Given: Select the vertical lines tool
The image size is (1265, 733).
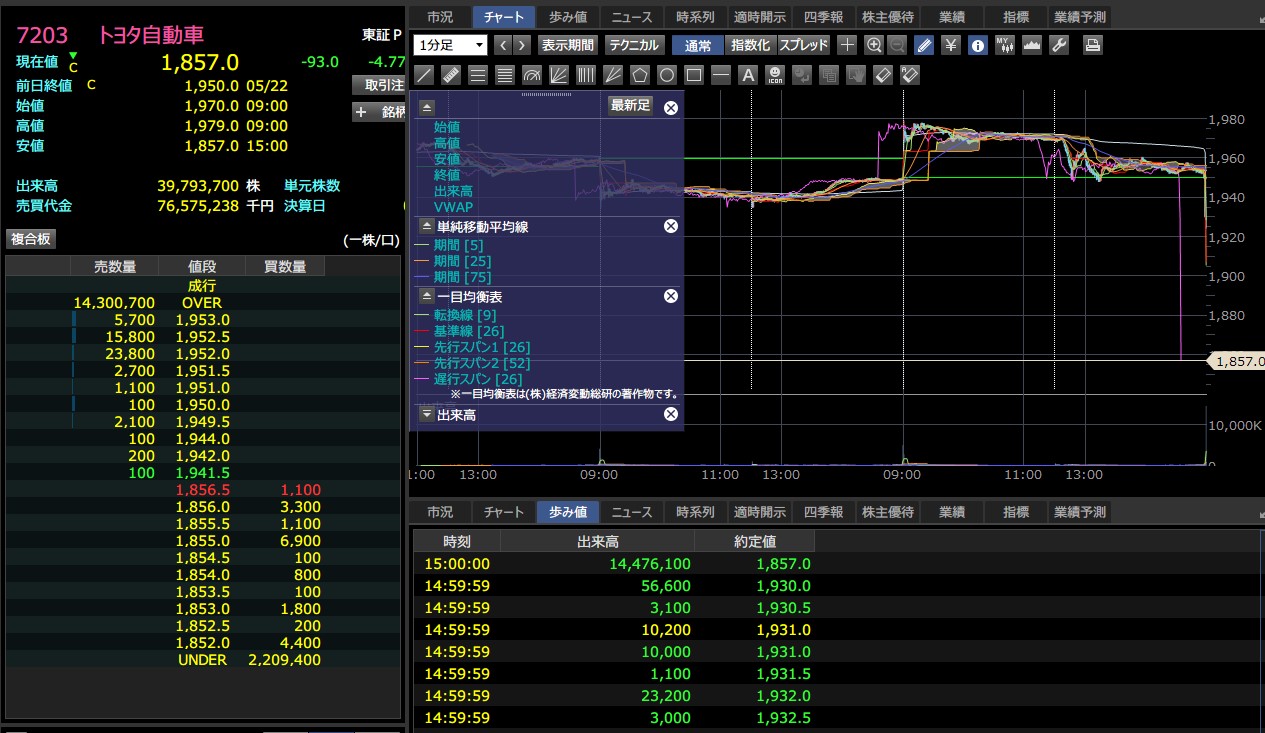Looking at the screenshot, I should tap(586, 75).
